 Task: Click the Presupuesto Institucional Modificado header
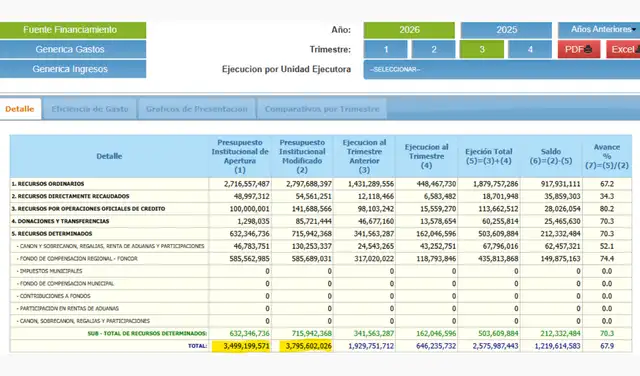pyautogui.click(x=302, y=156)
